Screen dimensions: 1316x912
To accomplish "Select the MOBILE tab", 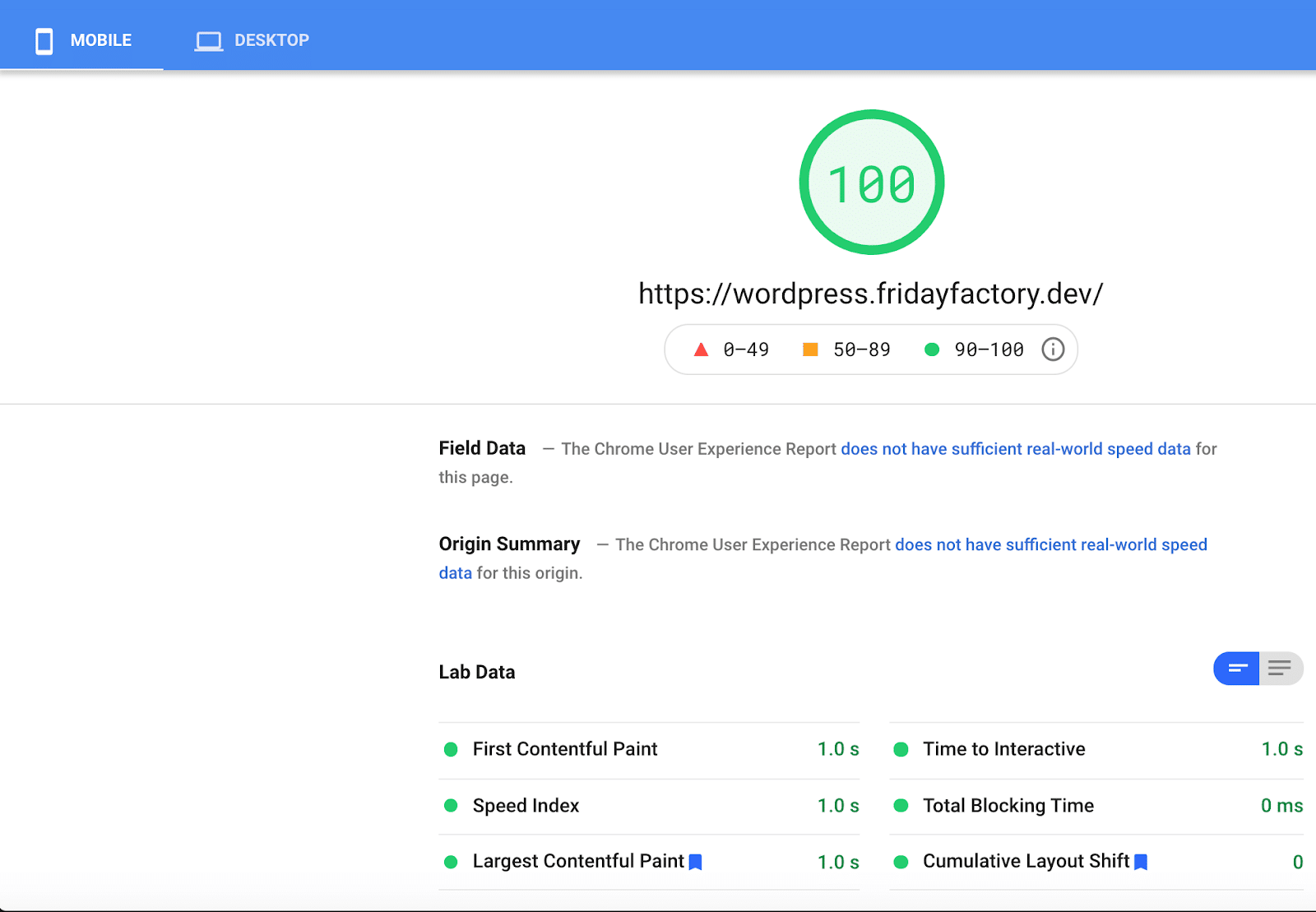I will click(100, 40).
